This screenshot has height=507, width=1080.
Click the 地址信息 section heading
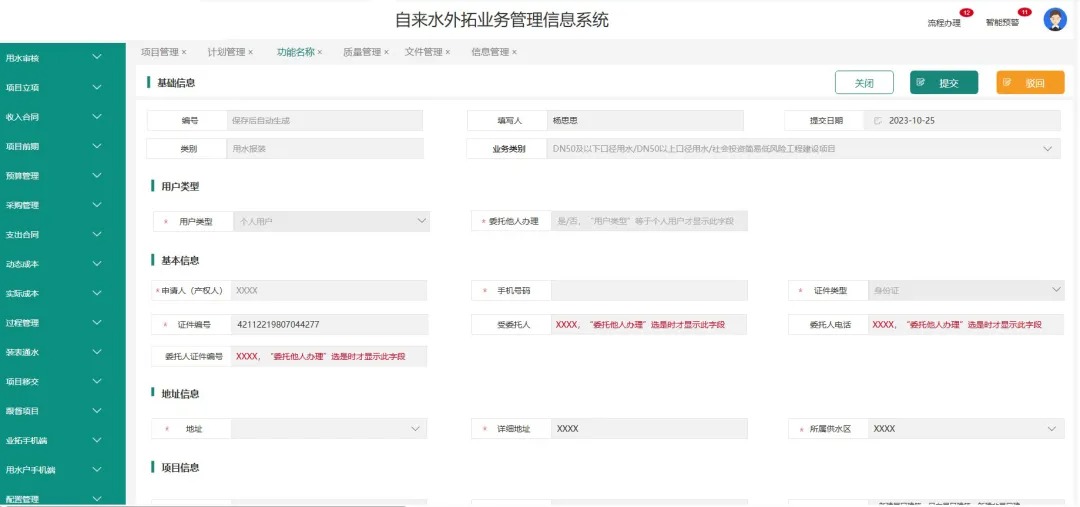pyautogui.click(x=180, y=394)
